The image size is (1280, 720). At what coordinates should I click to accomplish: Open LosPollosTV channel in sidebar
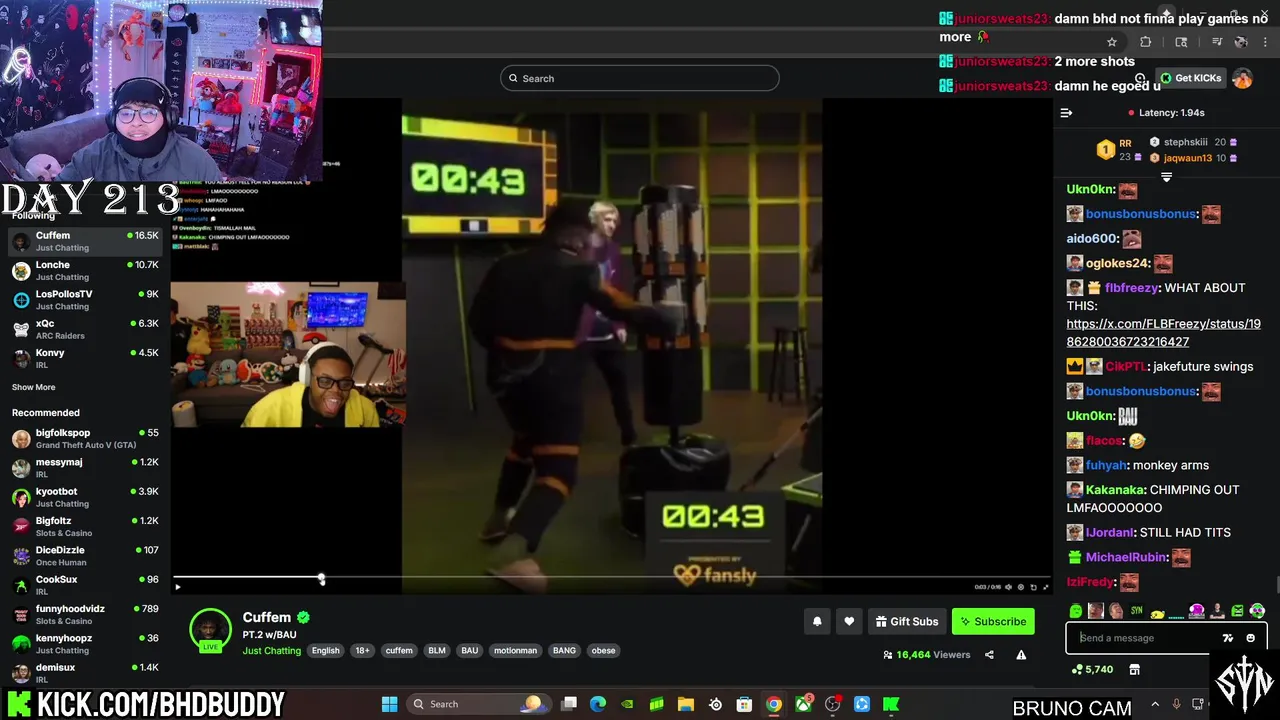click(x=85, y=300)
